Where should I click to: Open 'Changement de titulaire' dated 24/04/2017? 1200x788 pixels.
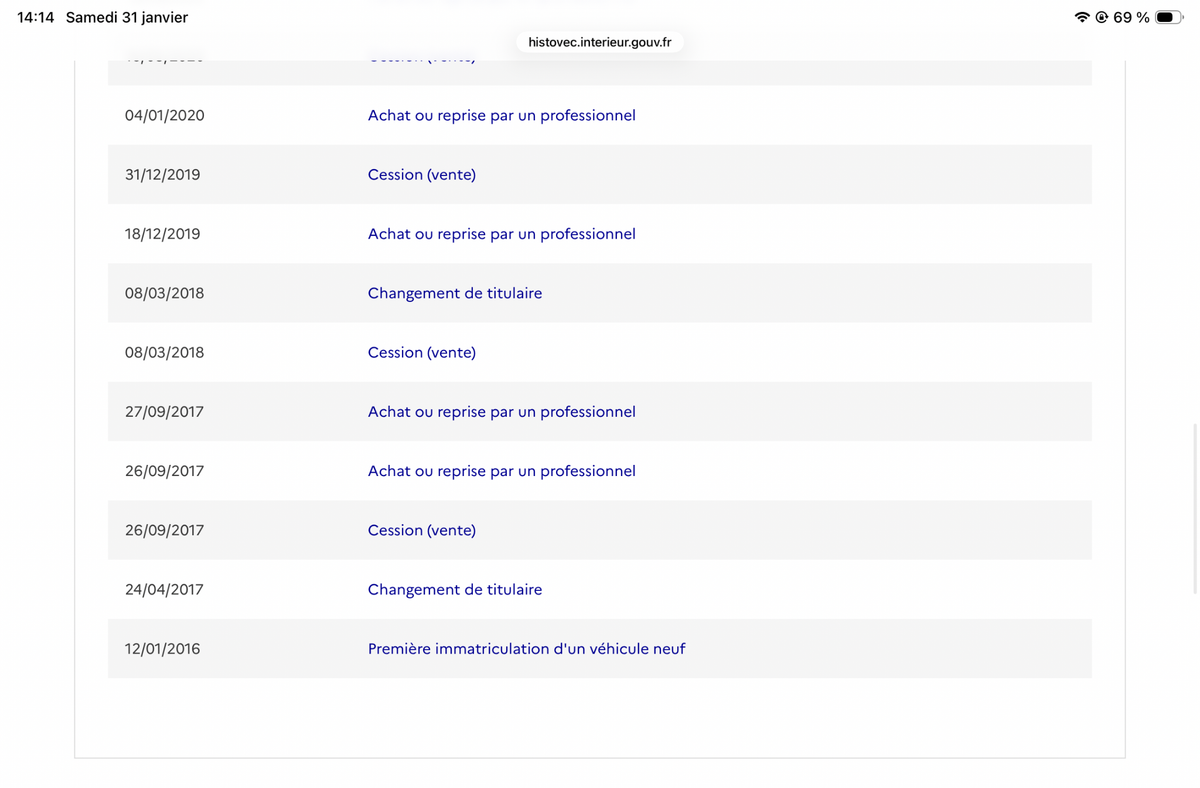455,589
